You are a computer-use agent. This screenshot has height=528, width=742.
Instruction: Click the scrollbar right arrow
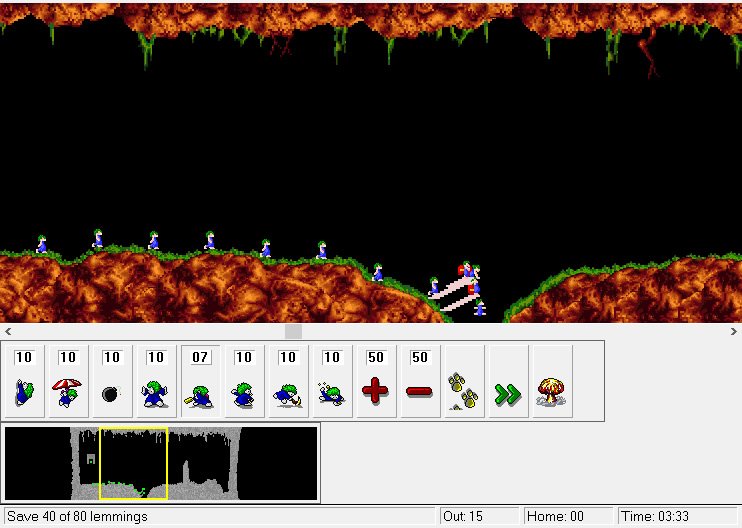(x=734, y=331)
